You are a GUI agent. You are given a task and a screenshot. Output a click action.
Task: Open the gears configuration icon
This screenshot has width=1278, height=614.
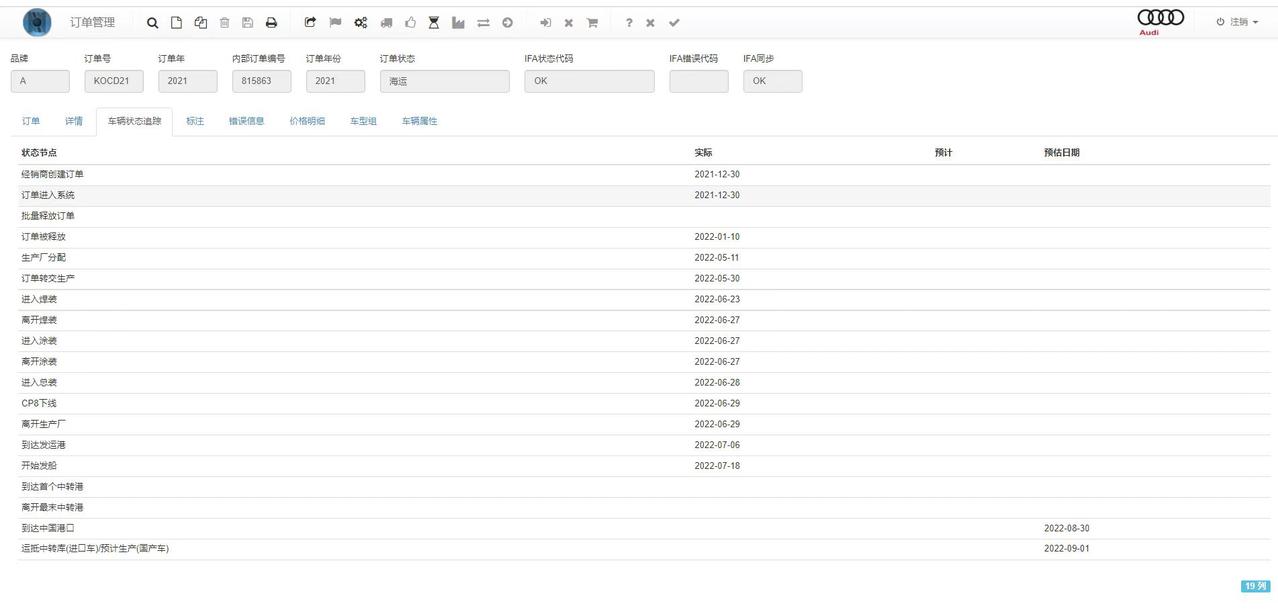pos(360,22)
